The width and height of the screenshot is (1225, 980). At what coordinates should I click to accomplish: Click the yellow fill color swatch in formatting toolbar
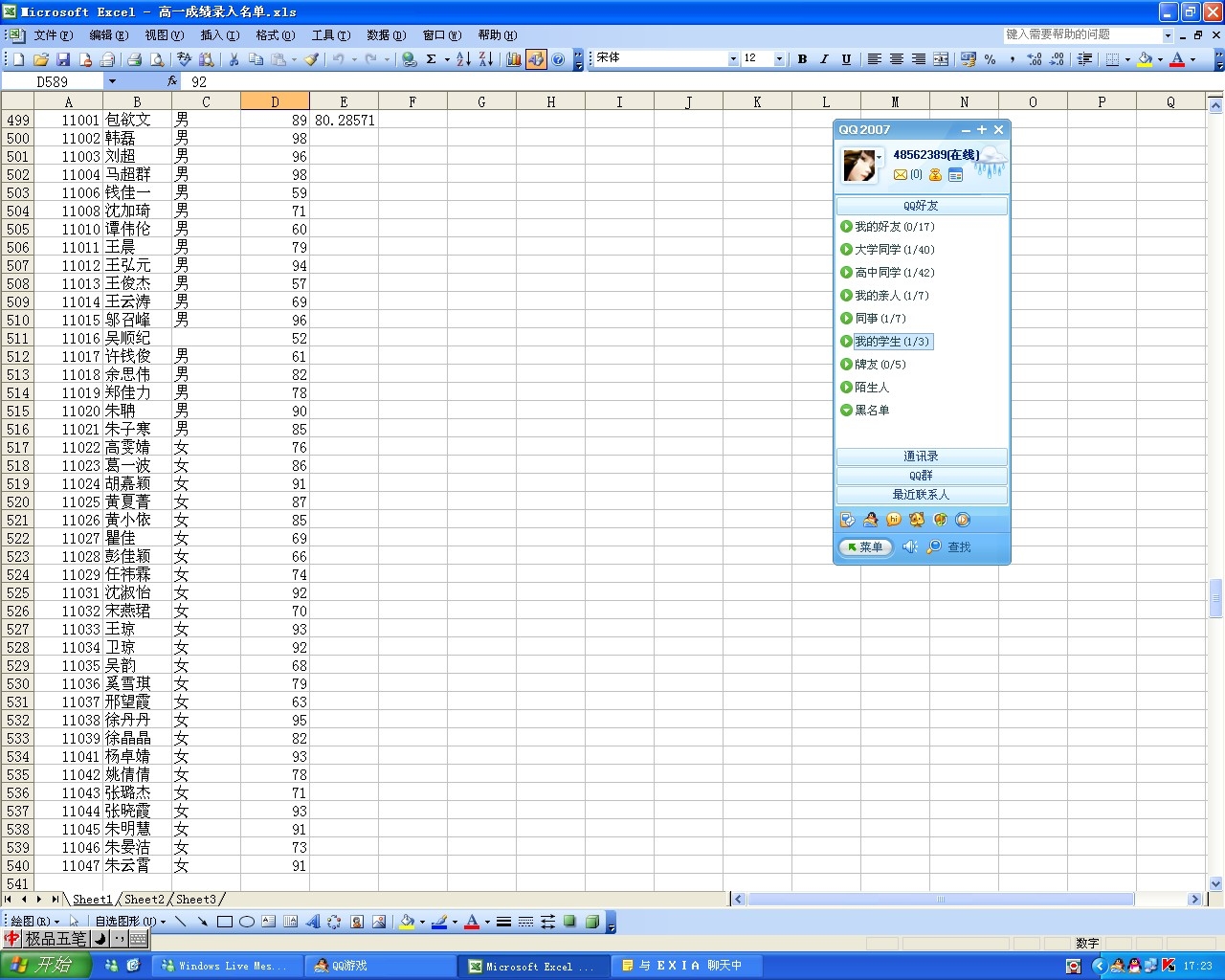[1145, 59]
